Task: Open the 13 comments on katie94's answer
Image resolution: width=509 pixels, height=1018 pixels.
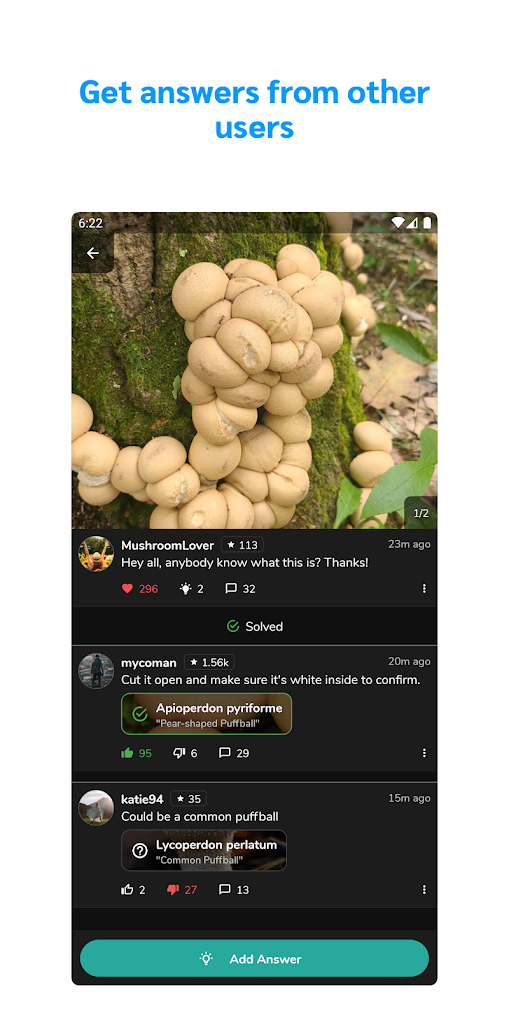Action: [x=225, y=889]
